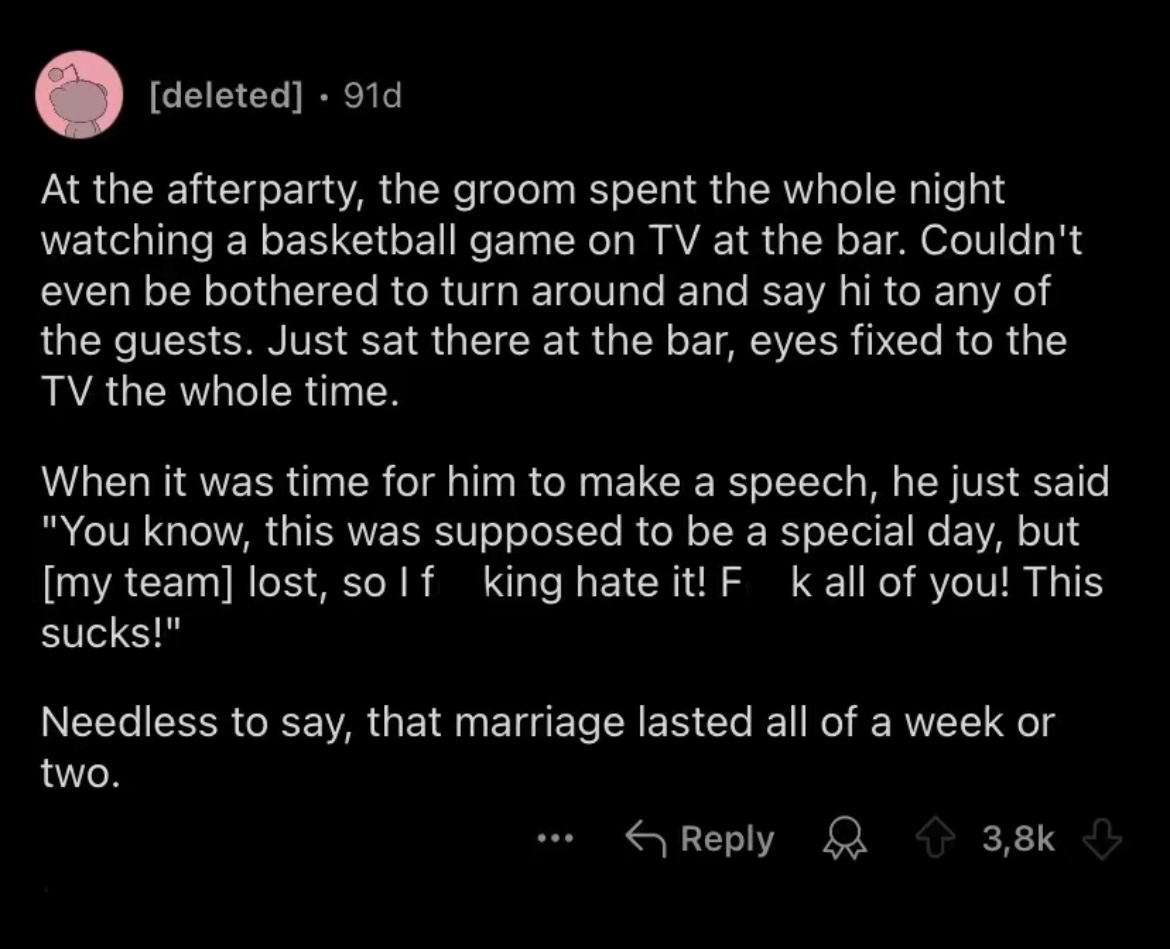The height and width of the screenshot is (949, 1170).
Task: Click the "91d" comment timestamp
Action: click(371, 96)
